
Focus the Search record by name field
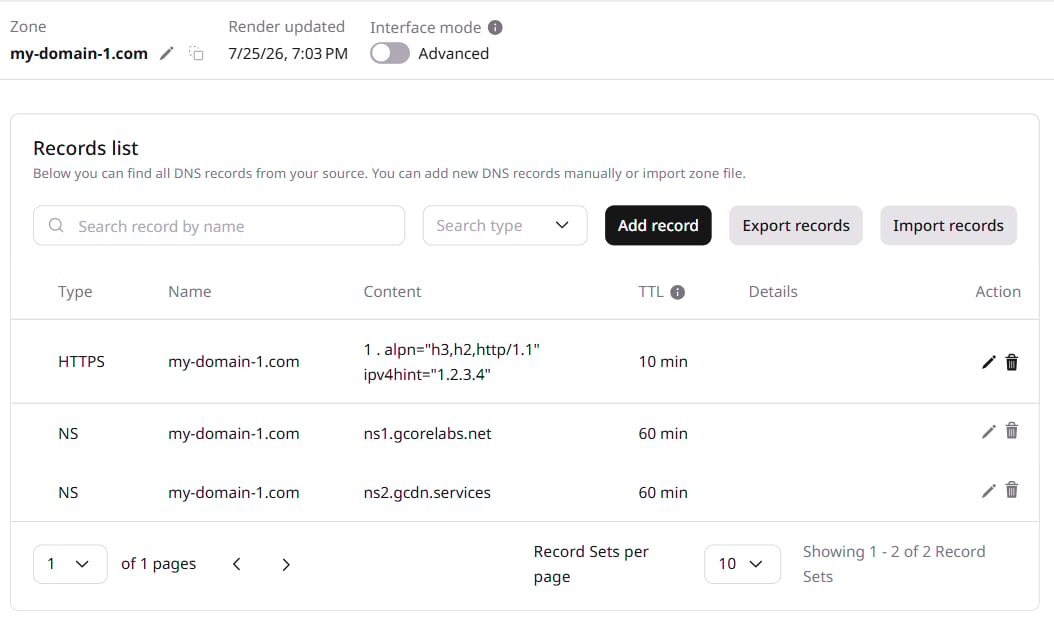tap(219, 225)
